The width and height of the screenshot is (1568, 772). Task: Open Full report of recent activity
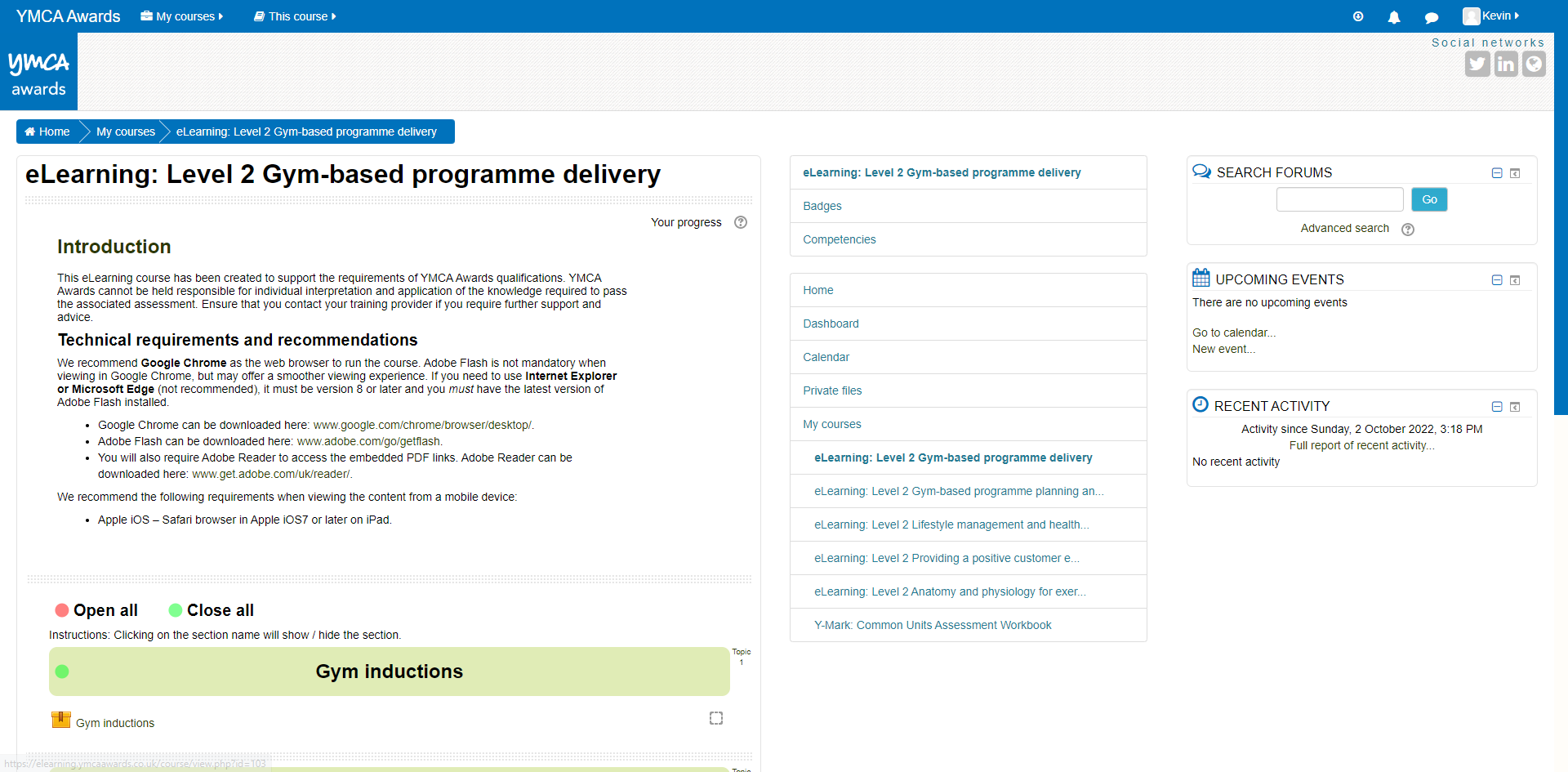coord(1361,445)
